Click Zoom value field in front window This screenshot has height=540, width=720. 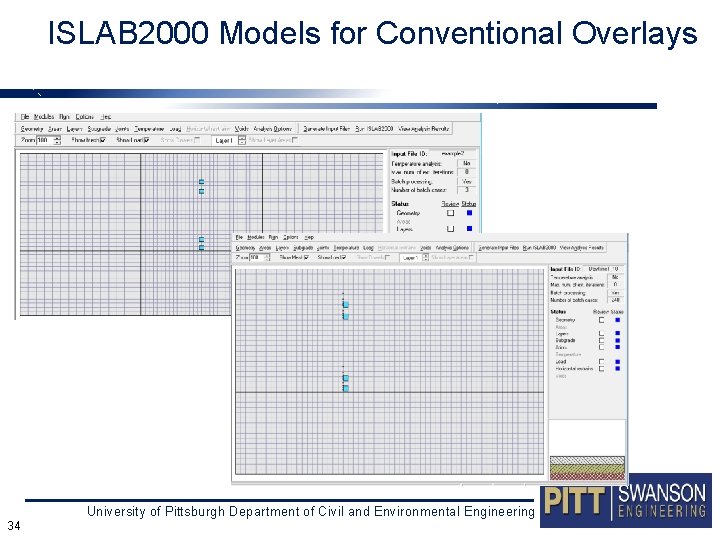tap(257, 258)
